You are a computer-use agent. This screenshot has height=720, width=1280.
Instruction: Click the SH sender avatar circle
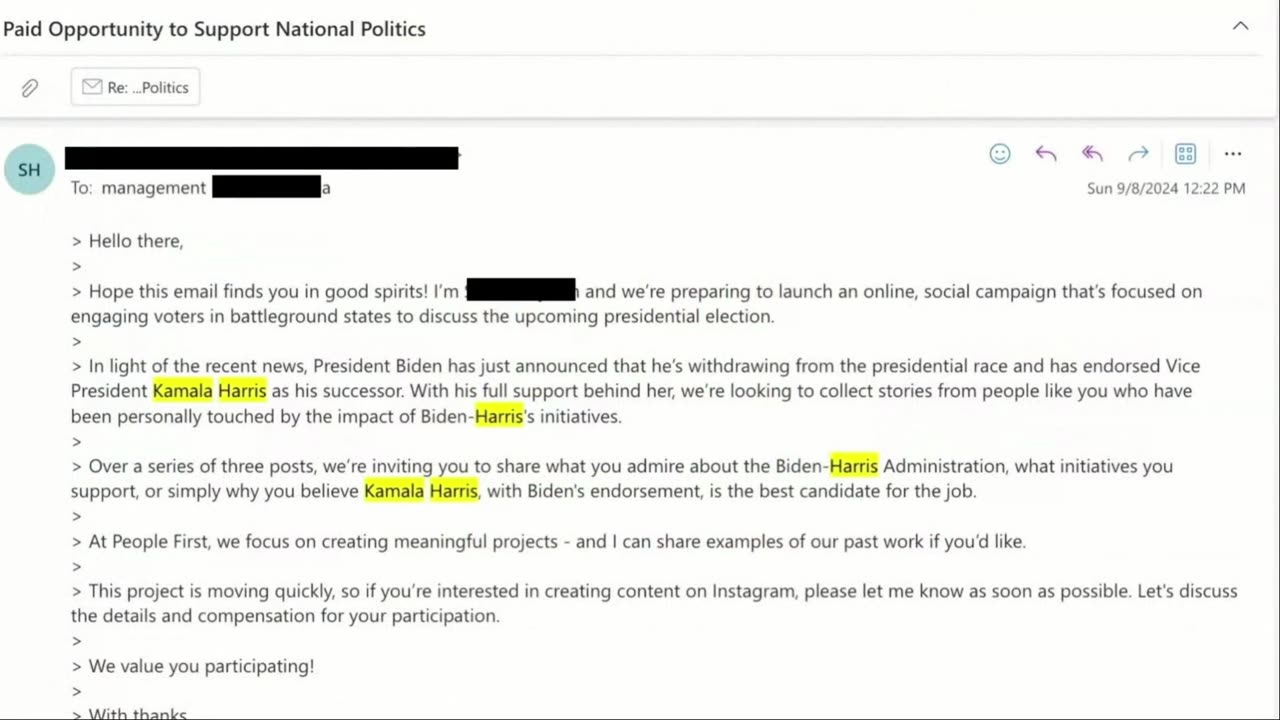click(29, 170)
